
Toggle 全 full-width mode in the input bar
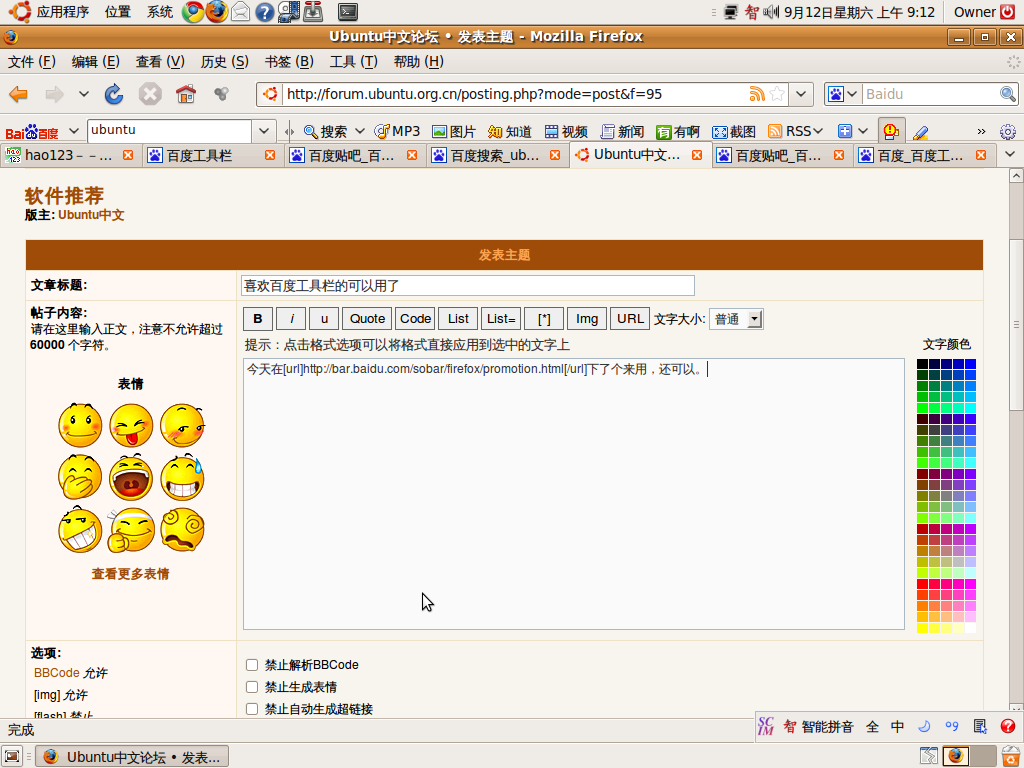872,727
